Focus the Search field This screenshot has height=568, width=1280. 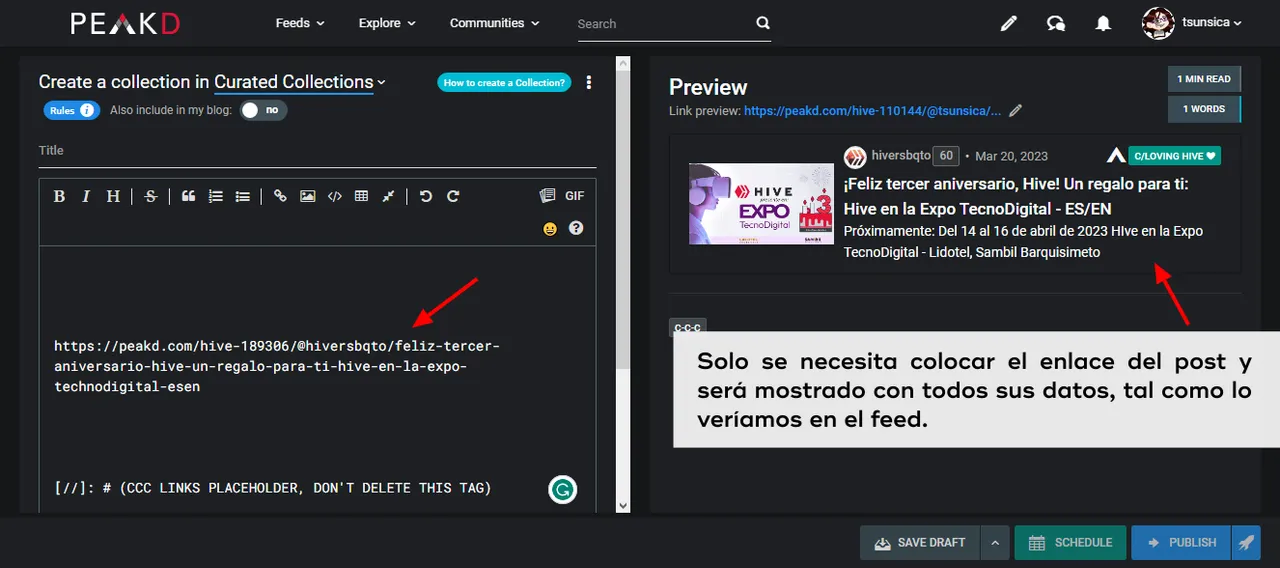663,23
